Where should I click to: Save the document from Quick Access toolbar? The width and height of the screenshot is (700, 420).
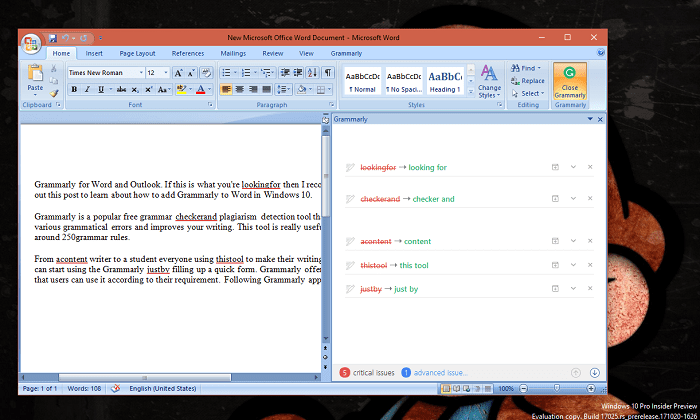point(53,38)
